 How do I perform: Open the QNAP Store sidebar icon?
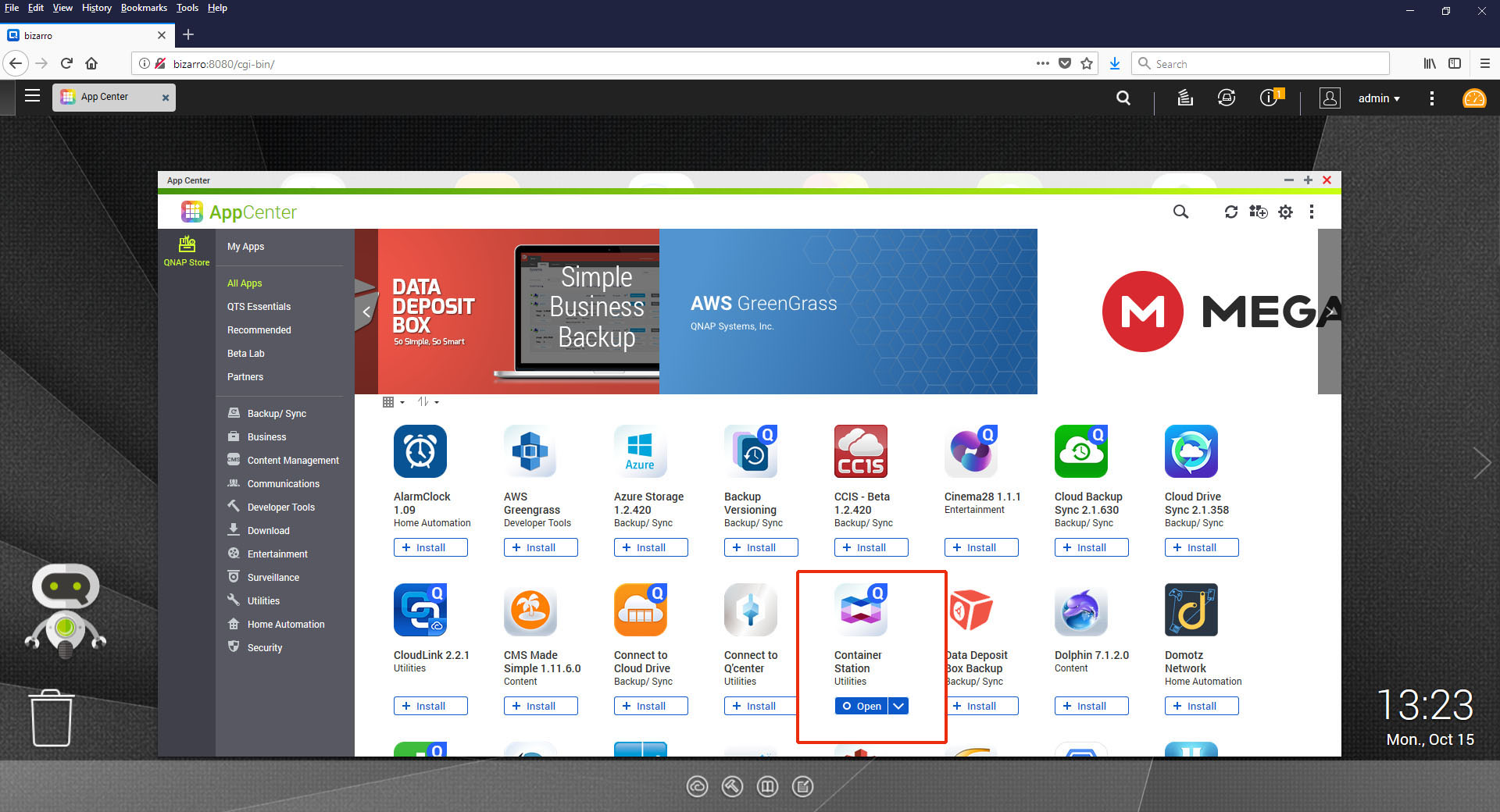187,251
